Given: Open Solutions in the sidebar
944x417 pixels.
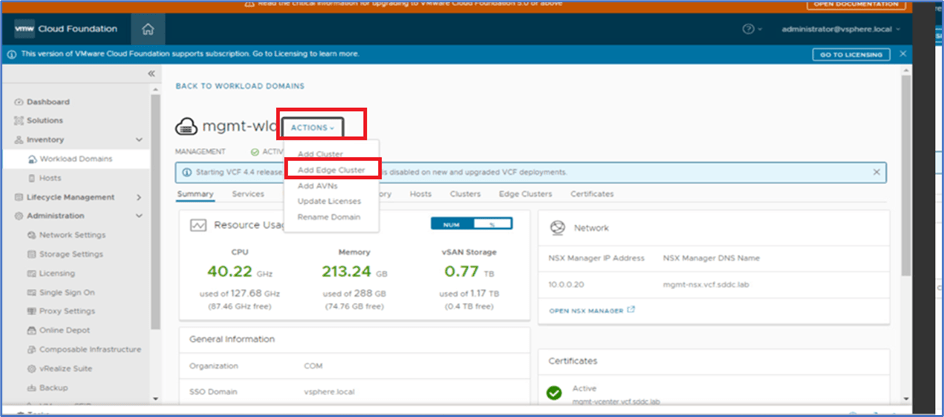Looking at the screenshot, I should click(x=44, y=120).
